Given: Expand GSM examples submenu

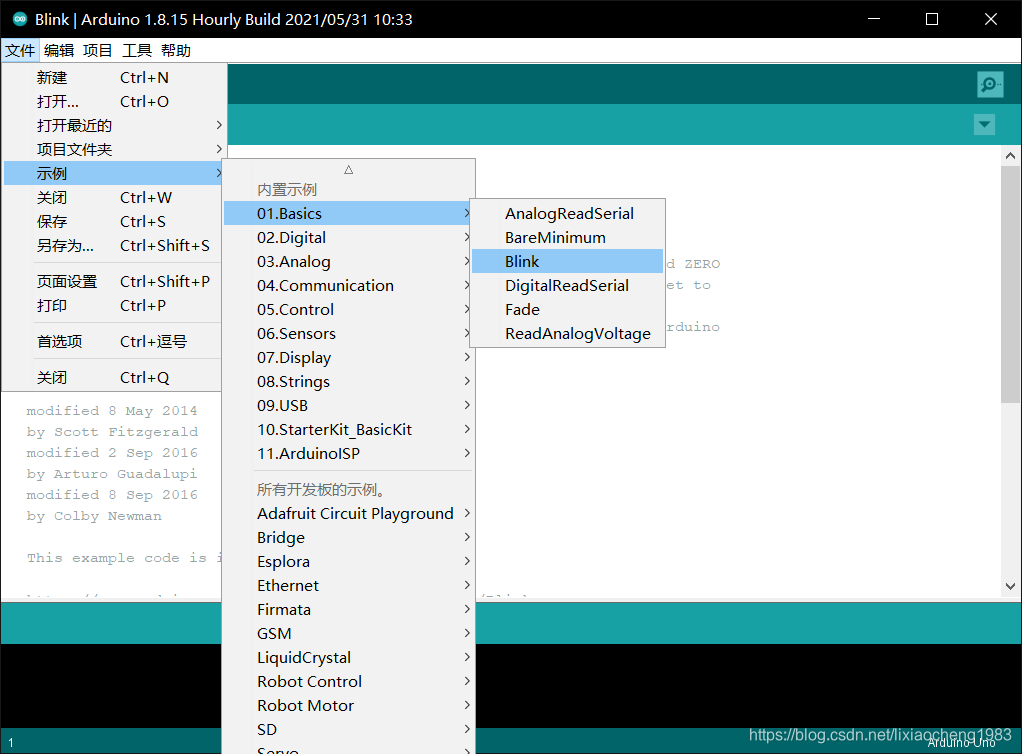Looking at the screenshot, I should pyautogui.click(x=348, y=633).
